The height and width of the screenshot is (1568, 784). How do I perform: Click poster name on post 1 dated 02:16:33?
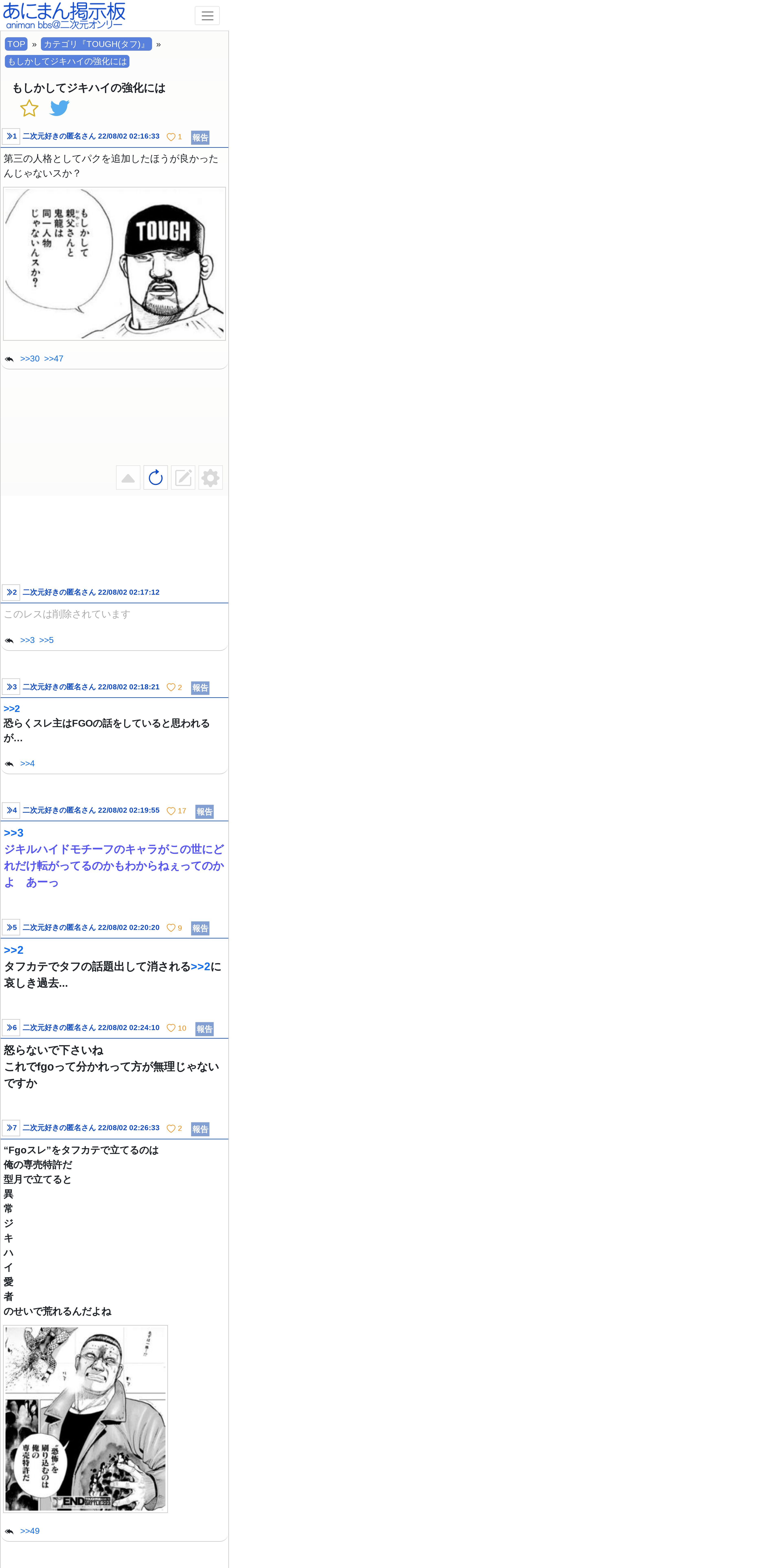pyautogui.click(x=59, y=136)
